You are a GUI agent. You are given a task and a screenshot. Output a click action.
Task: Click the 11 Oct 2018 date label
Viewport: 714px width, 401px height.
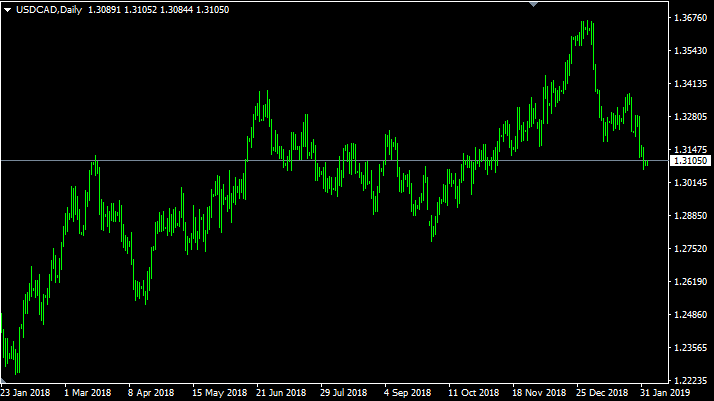[474, 392]
